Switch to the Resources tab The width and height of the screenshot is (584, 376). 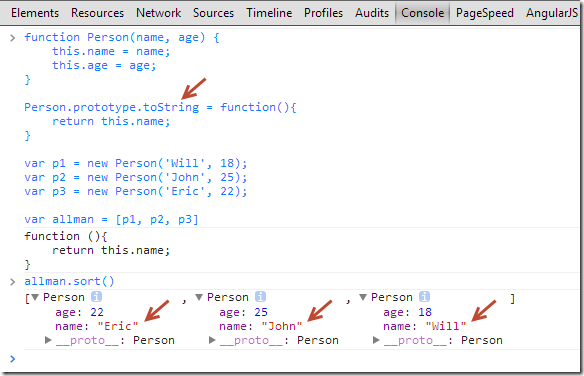coord(98,13)
